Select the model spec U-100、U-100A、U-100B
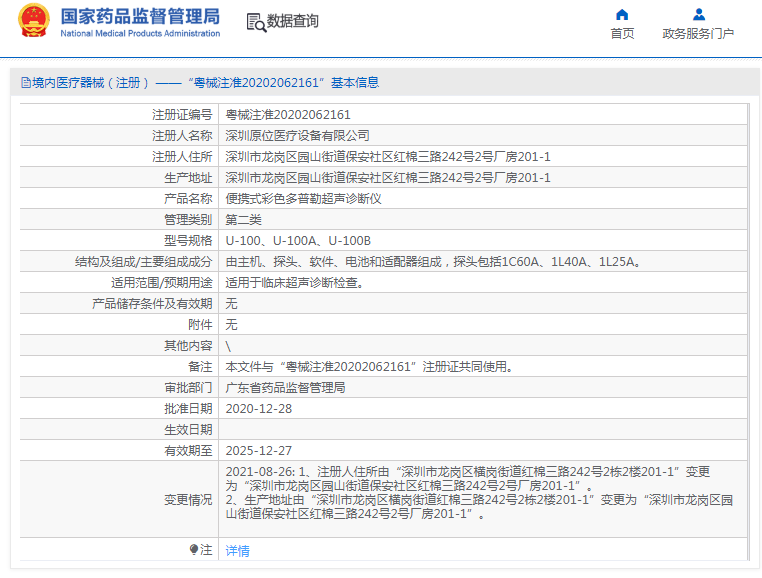 pos(298,240)
